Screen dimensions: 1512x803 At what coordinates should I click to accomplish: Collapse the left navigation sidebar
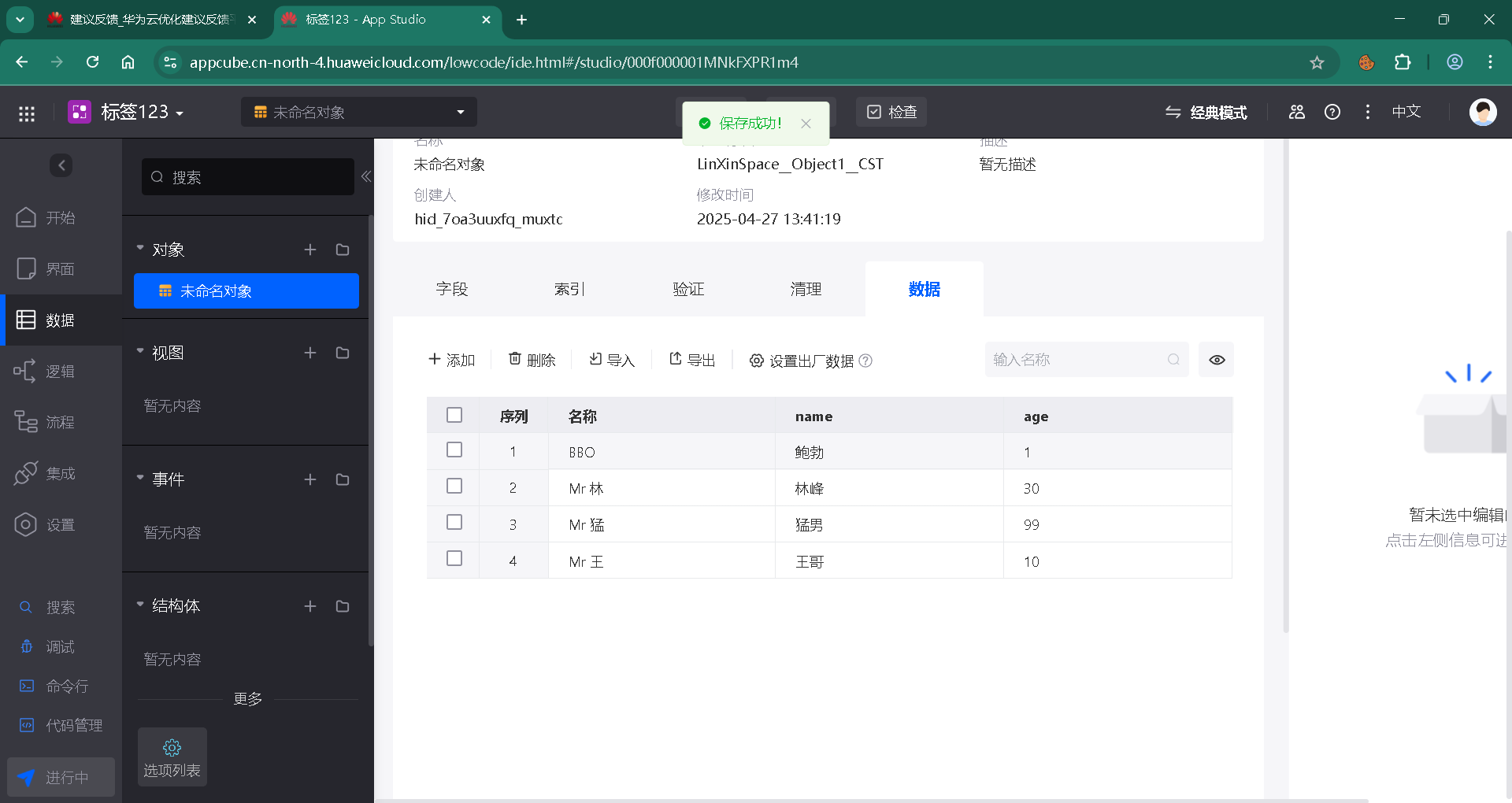click(x=61, y=165)
